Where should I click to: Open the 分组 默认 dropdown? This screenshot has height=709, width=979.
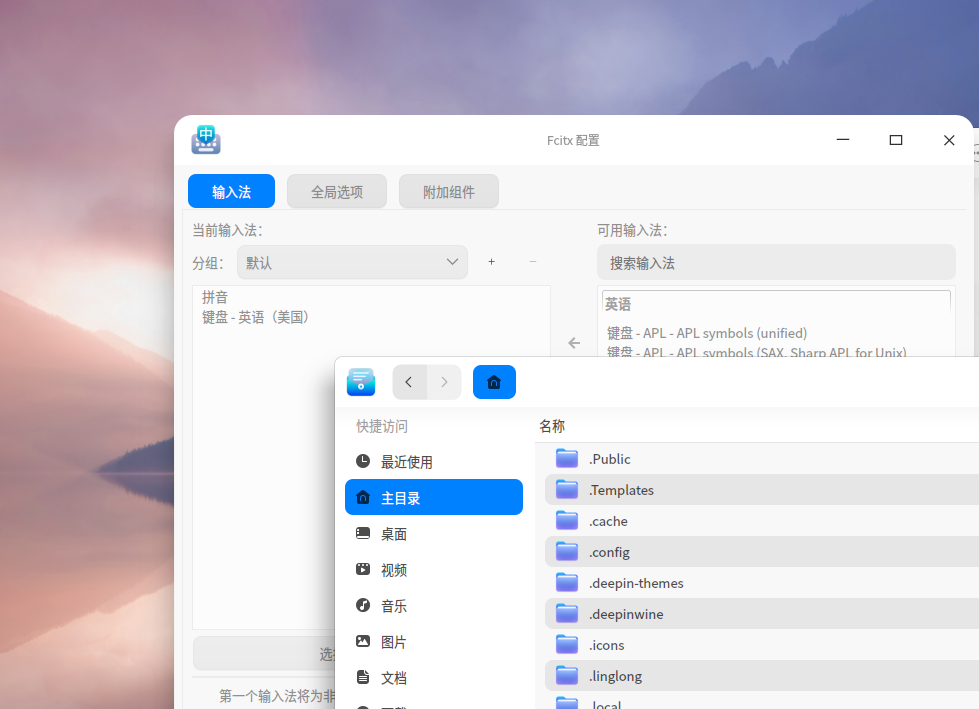tap(352, 262)
